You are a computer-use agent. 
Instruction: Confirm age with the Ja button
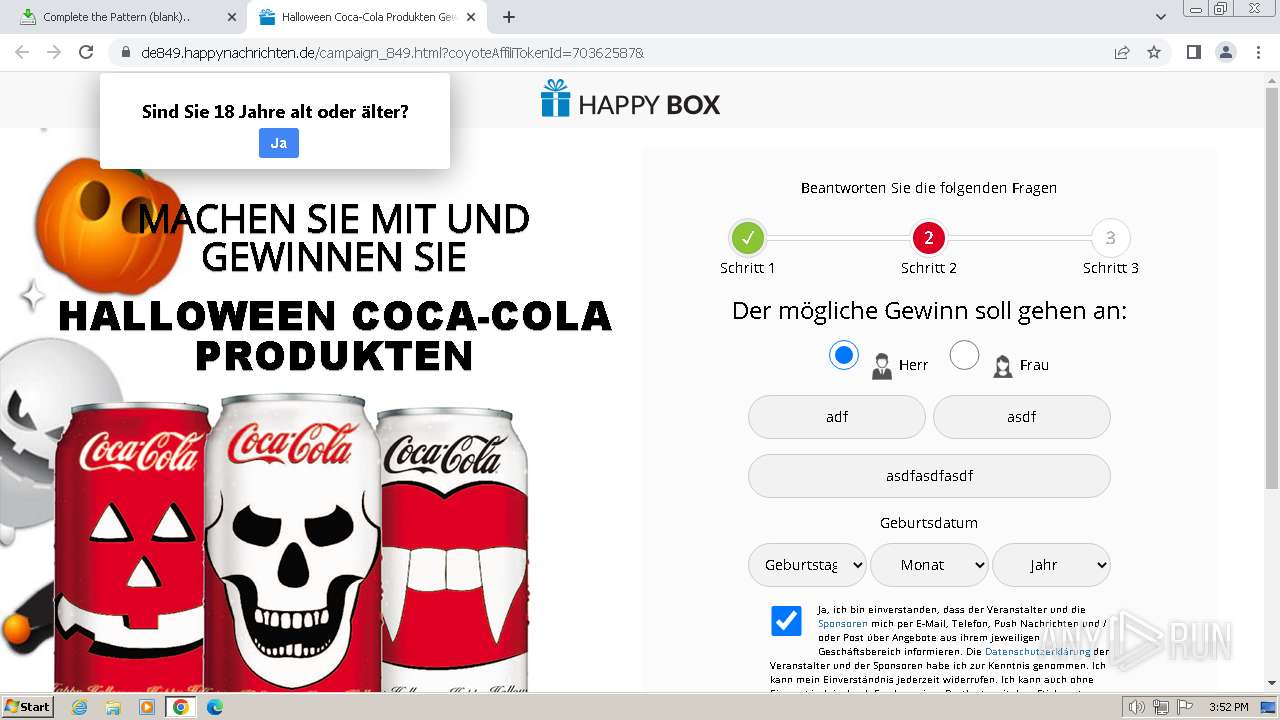point(279,143)
